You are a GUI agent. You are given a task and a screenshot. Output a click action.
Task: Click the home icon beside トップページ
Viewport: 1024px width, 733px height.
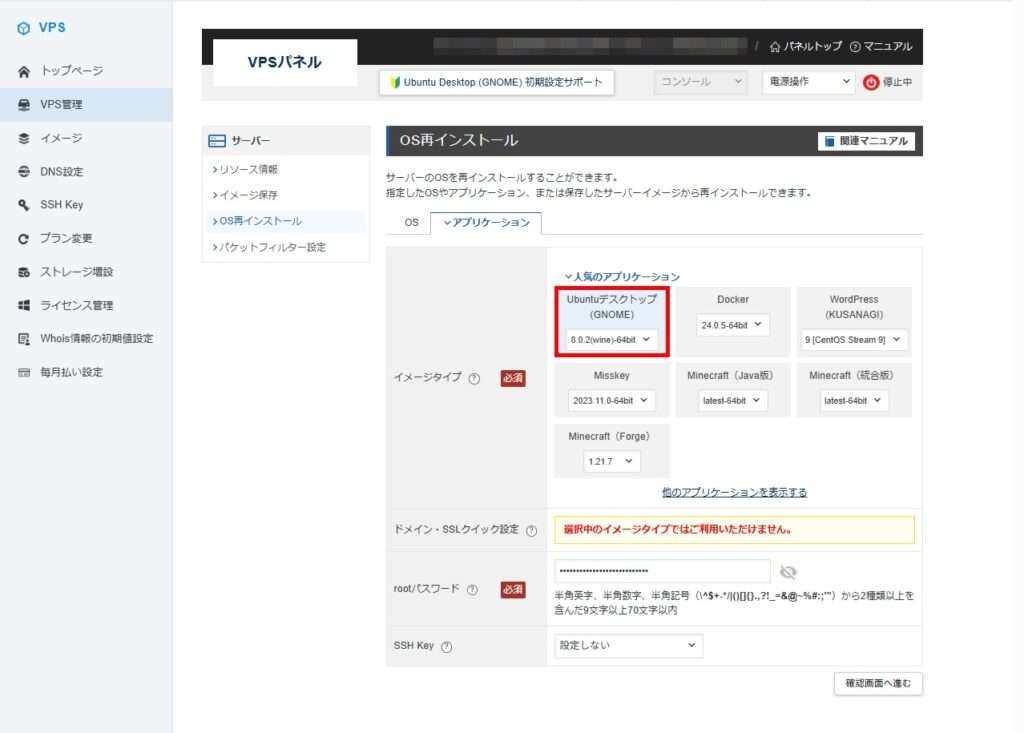pos(24,71)
